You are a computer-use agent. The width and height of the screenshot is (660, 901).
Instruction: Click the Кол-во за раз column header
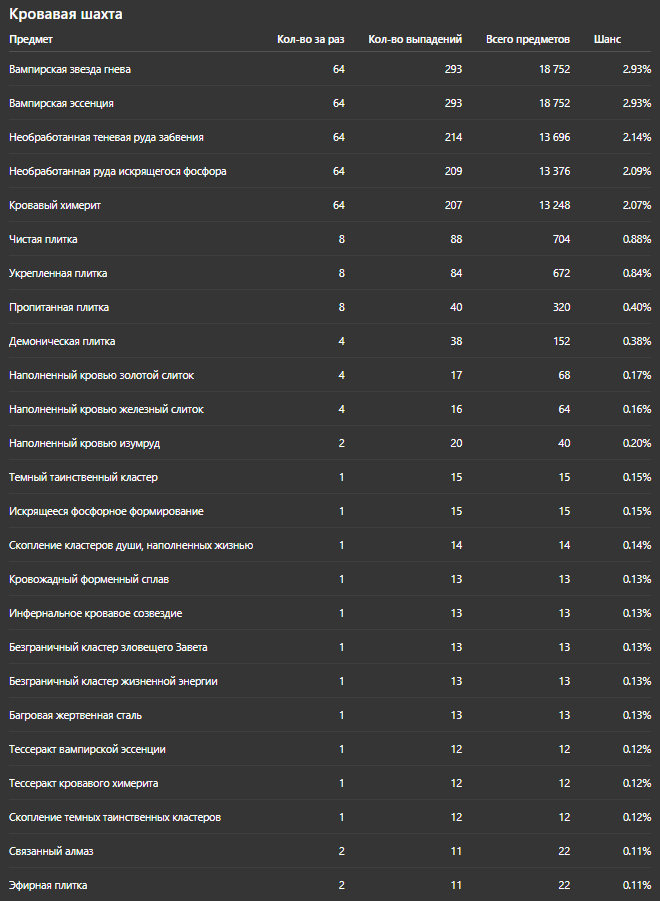click(311, 40)
